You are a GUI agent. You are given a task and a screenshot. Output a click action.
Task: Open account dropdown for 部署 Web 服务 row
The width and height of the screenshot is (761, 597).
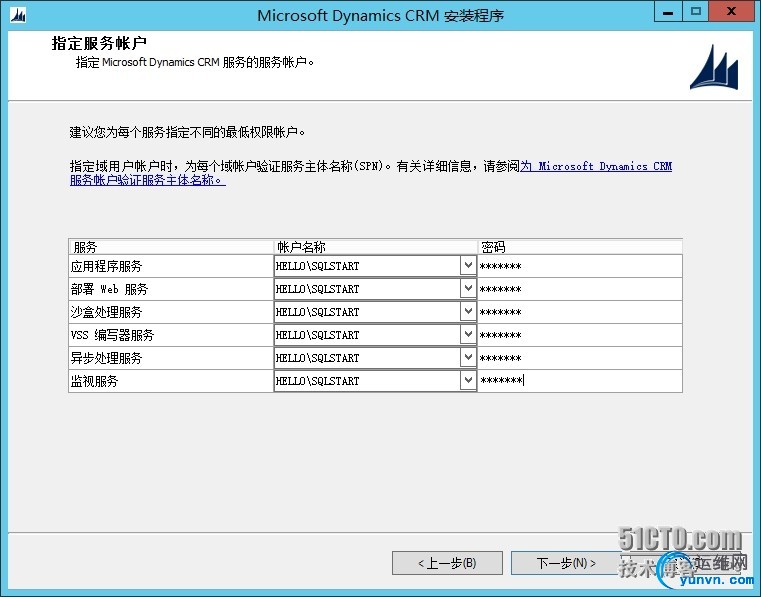(468, 289)
